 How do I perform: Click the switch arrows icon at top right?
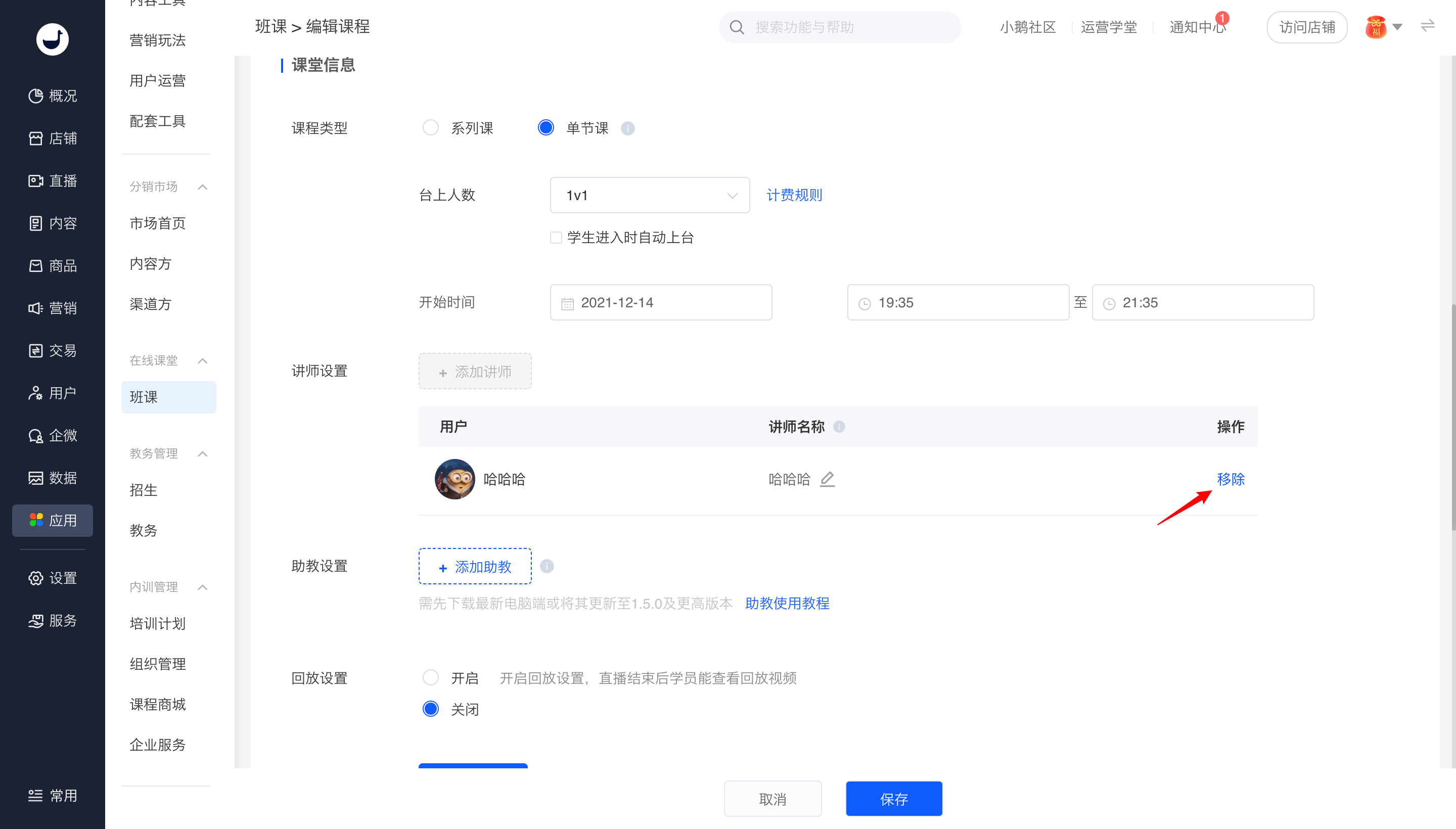1428,26
